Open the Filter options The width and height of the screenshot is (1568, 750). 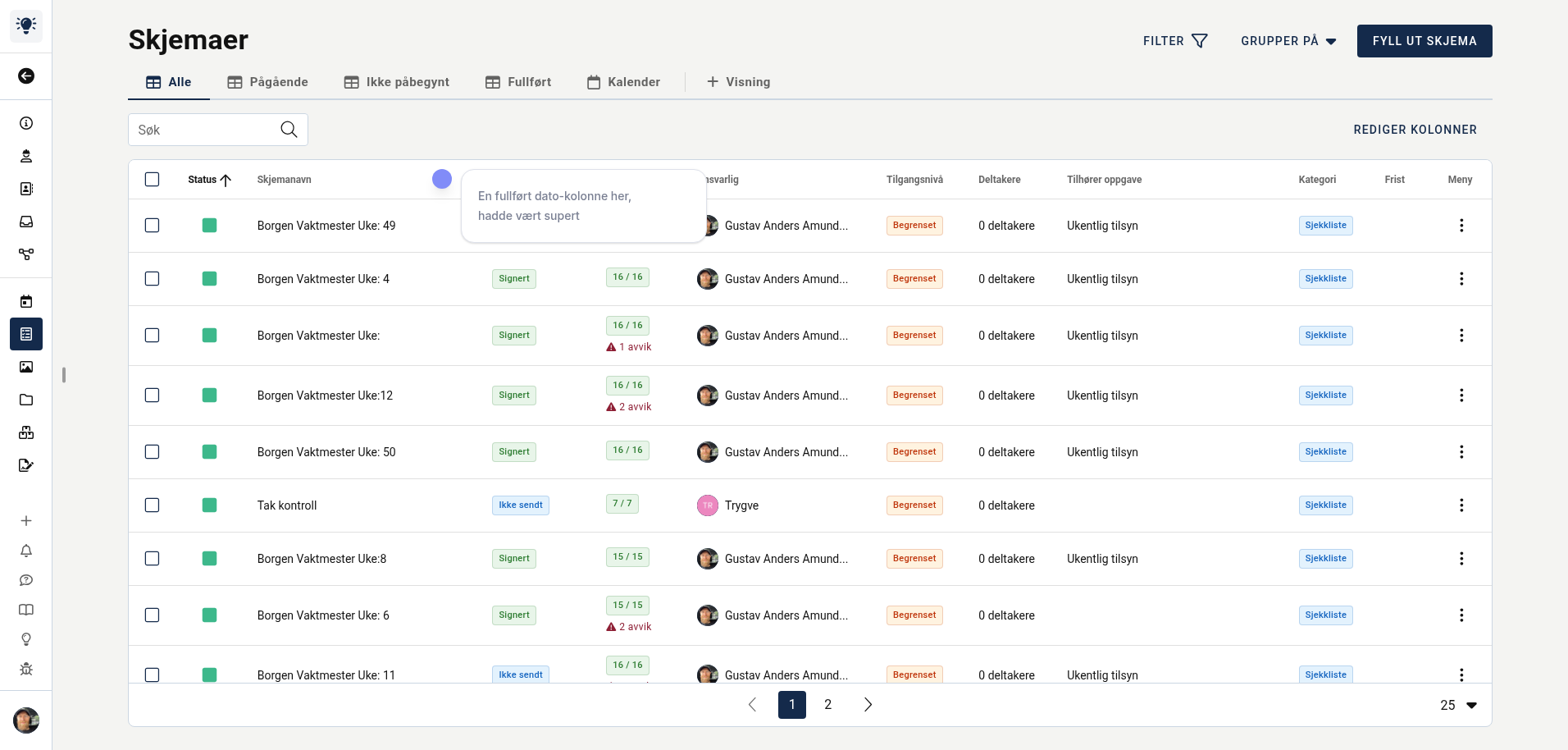coord(1174,41)
